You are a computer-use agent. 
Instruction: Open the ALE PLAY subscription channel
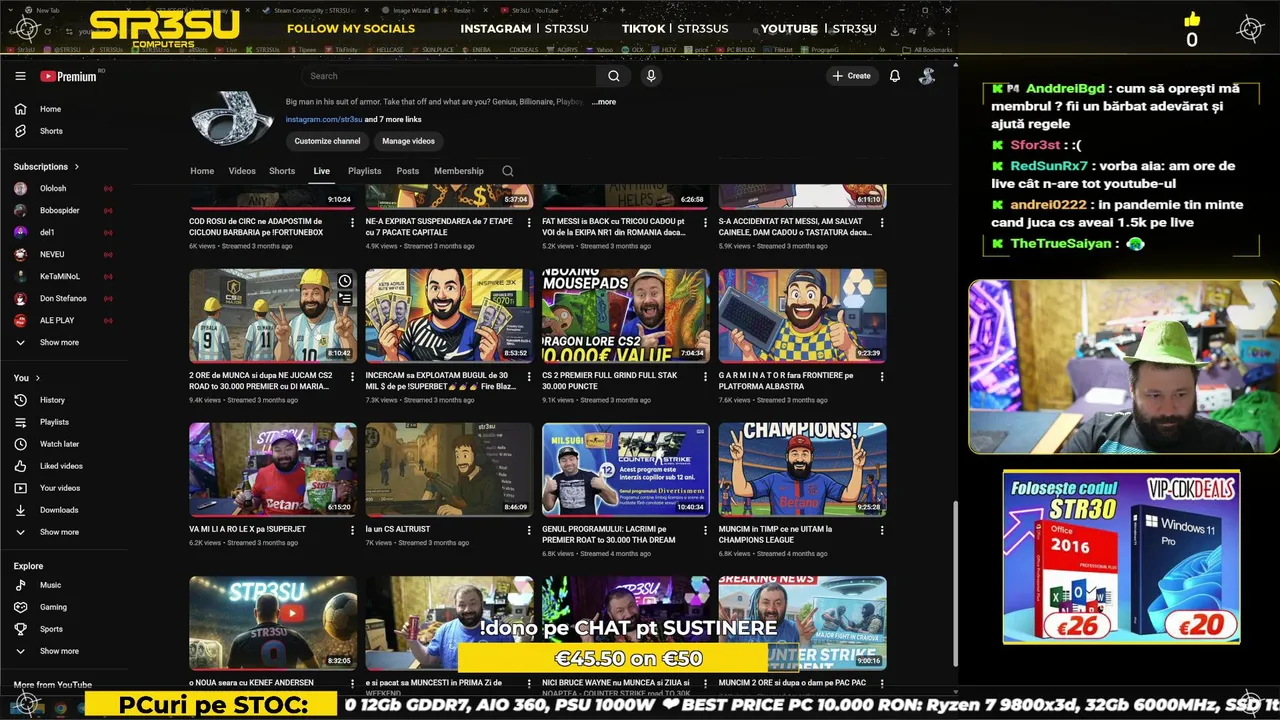click(x=62, y=320)
